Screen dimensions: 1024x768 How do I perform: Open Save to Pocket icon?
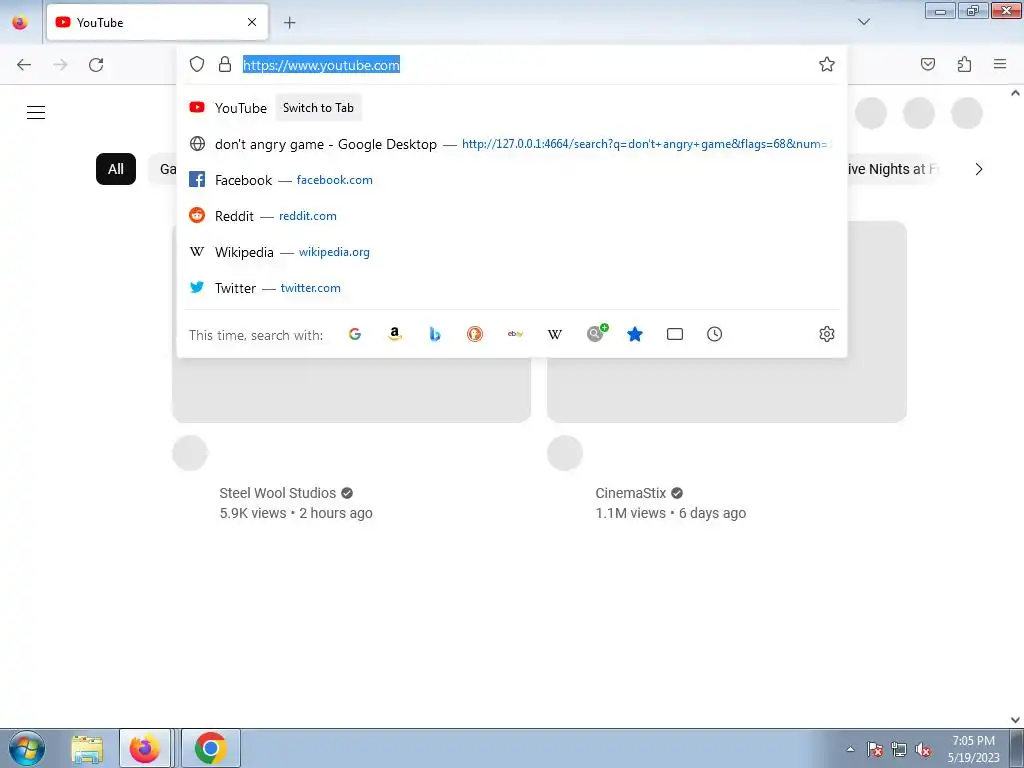tap(928, 64)
